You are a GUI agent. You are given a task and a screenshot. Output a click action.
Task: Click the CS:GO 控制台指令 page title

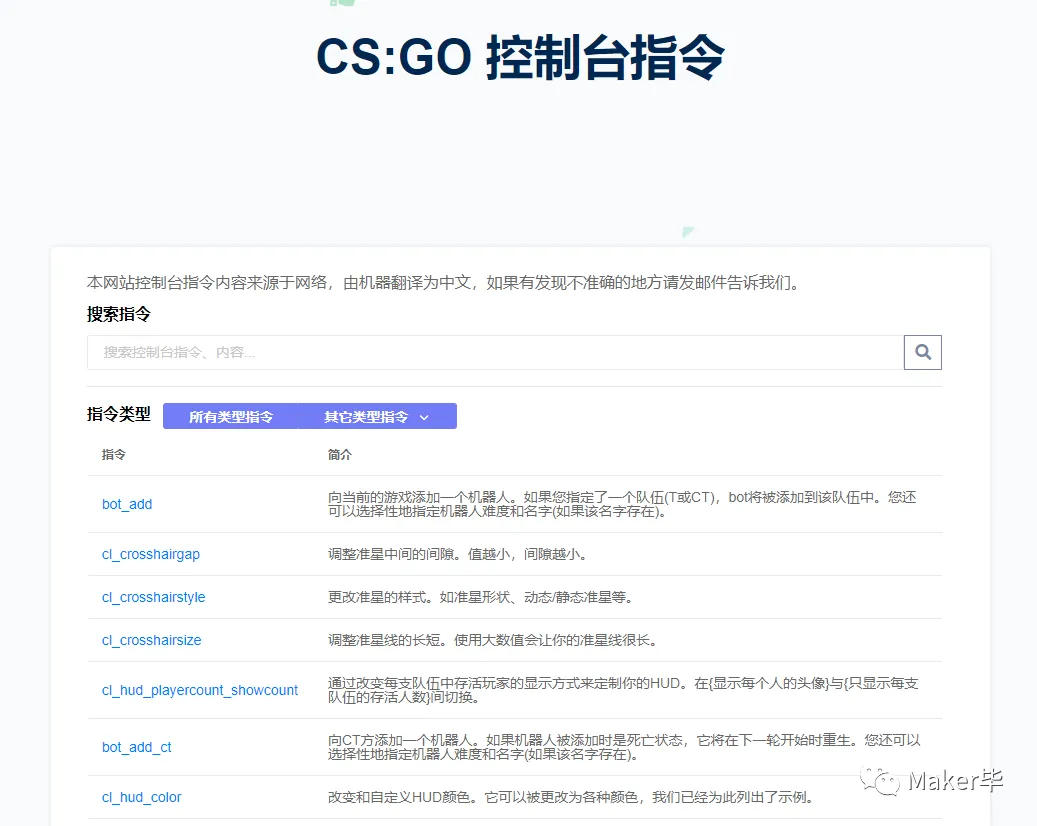tap(520, 58)
